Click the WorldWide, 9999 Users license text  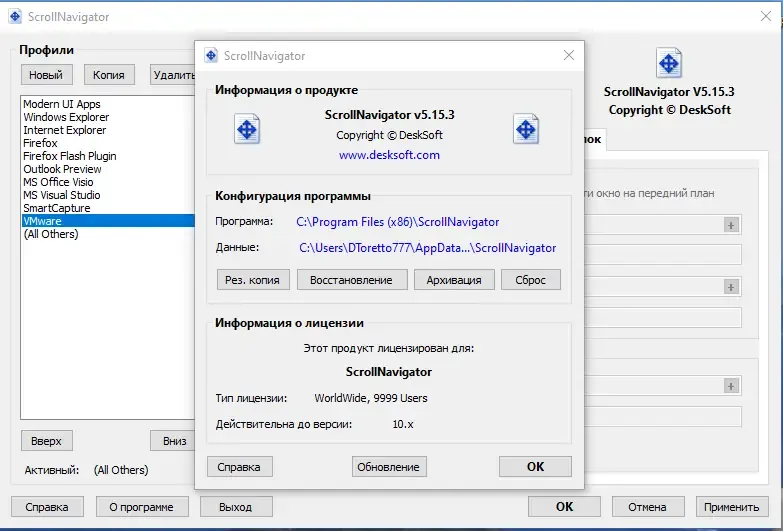[x=371, y=398]
